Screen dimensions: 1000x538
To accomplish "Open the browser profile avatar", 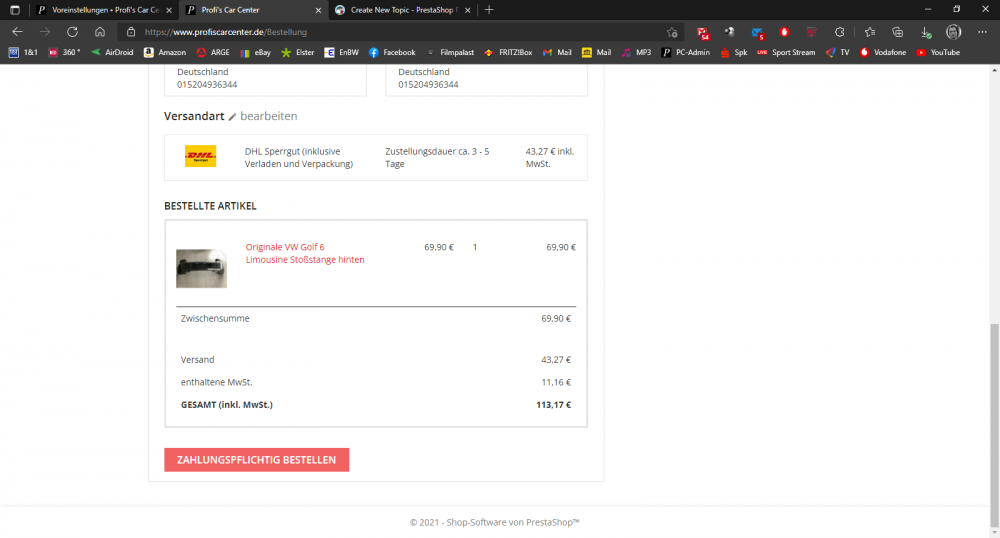I will click(953, 32).
